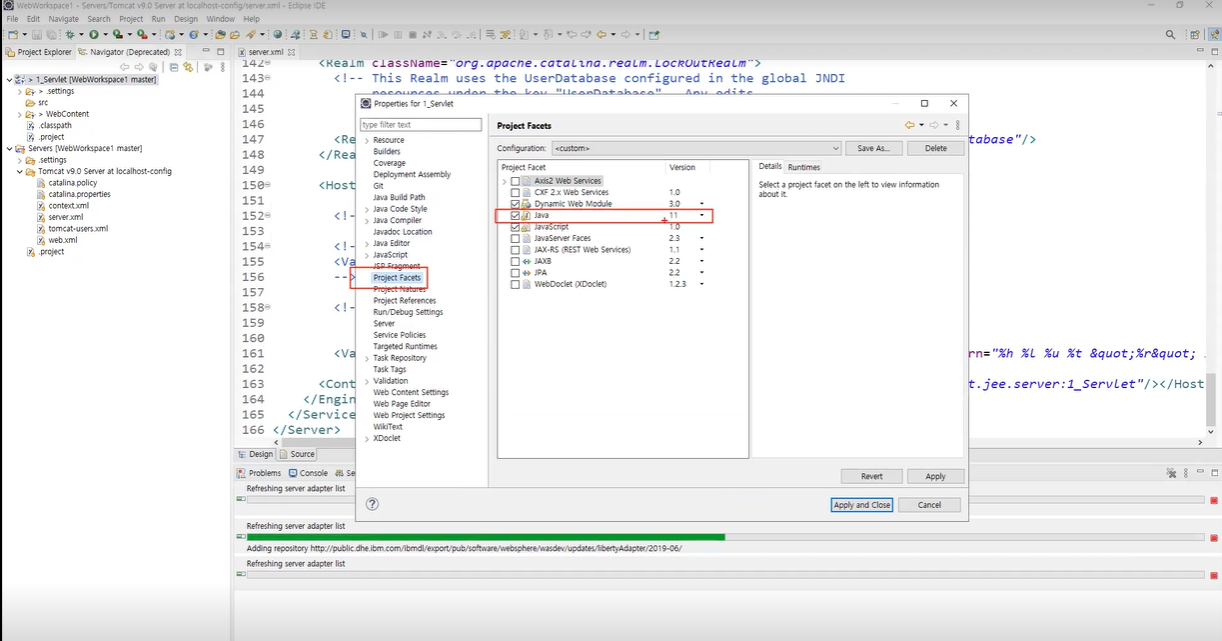This screenshot has height=641, width=1222.
Task: Open the Configuration <custom> dropdown
Action: pyautogui.click(x=695, y=148)
